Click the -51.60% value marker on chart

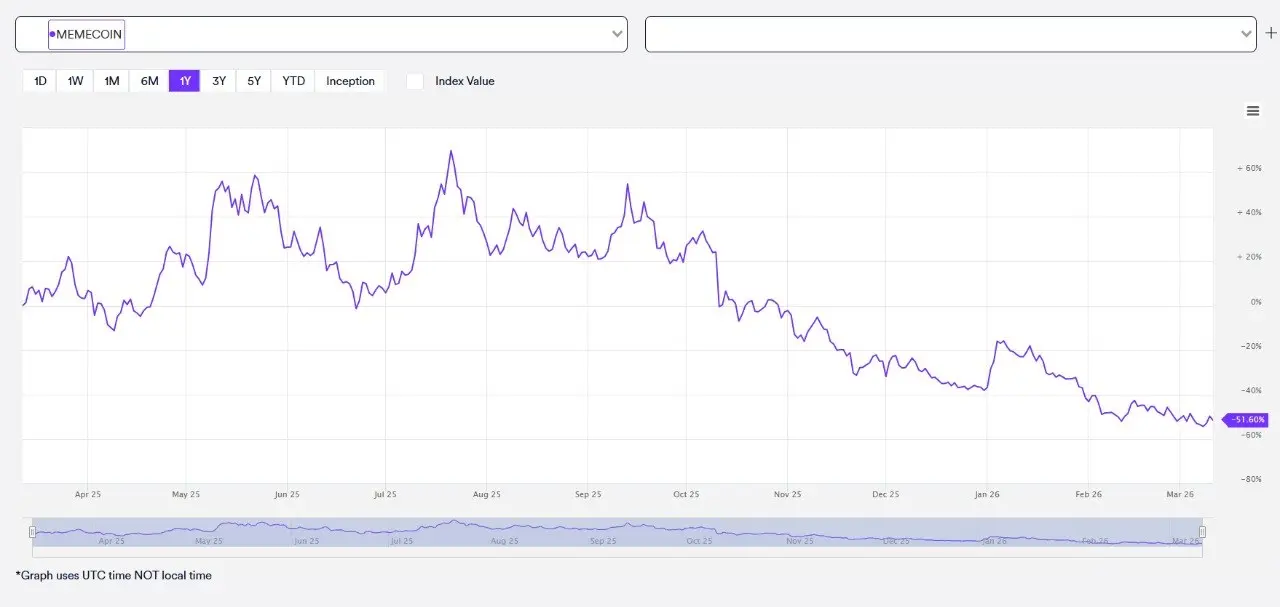(1244, 420)
